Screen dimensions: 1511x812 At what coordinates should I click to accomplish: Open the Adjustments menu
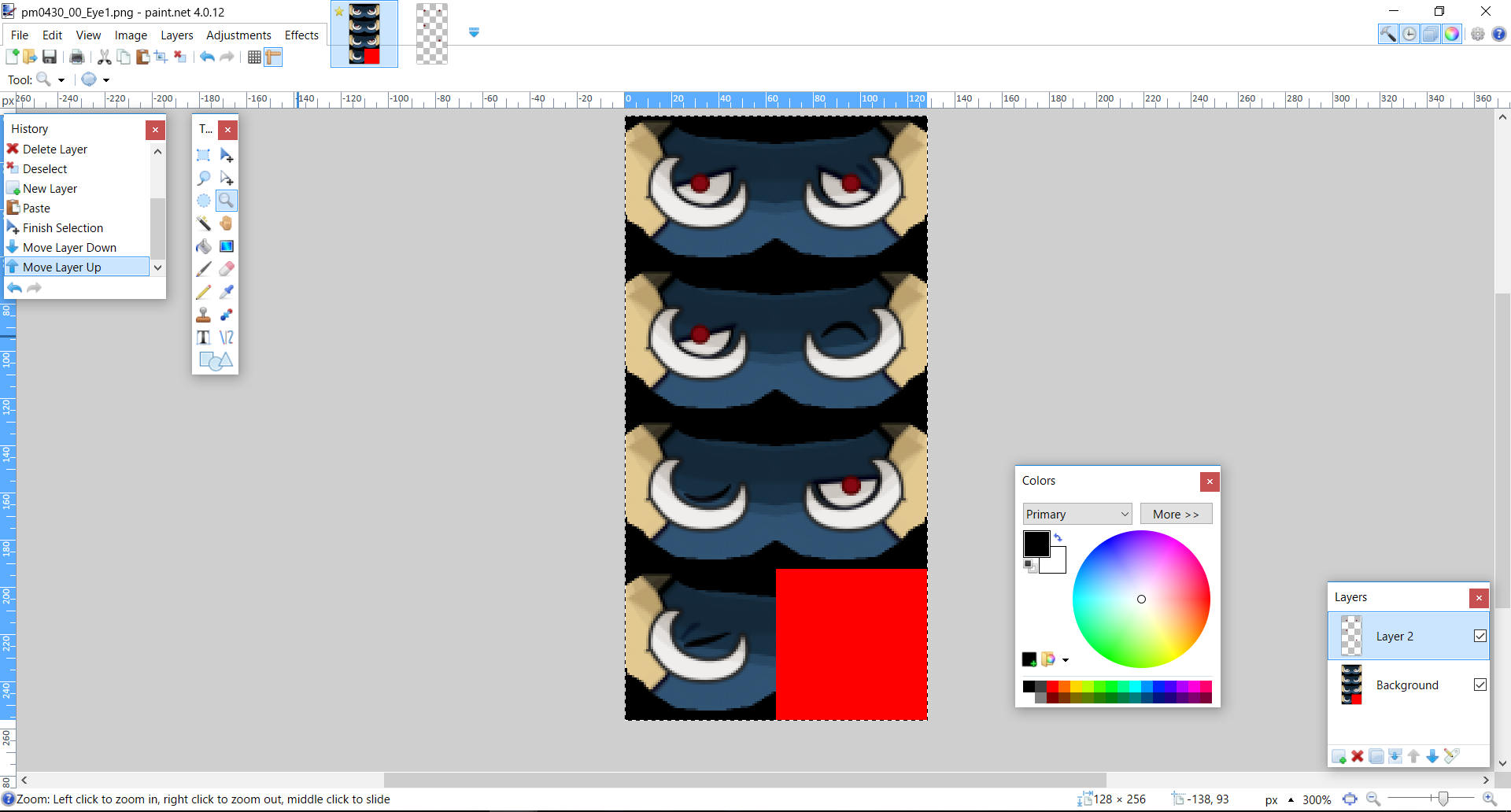point(238,35)
